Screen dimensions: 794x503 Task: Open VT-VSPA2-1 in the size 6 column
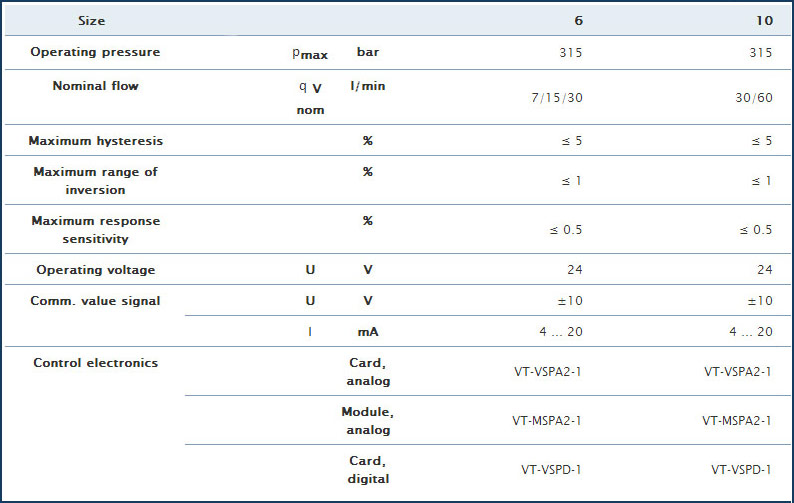547,372
